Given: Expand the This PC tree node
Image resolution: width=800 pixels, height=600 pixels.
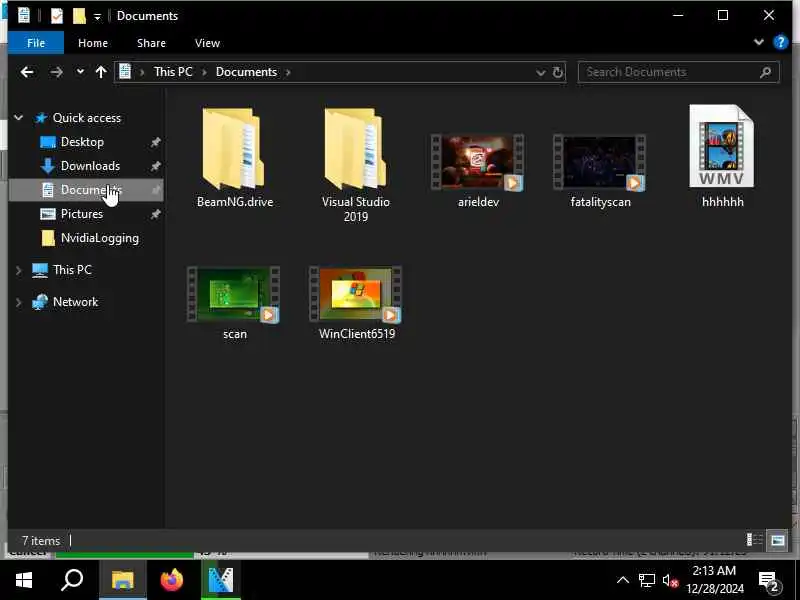Looking at the screenshot, I should (x=19, y=270).
